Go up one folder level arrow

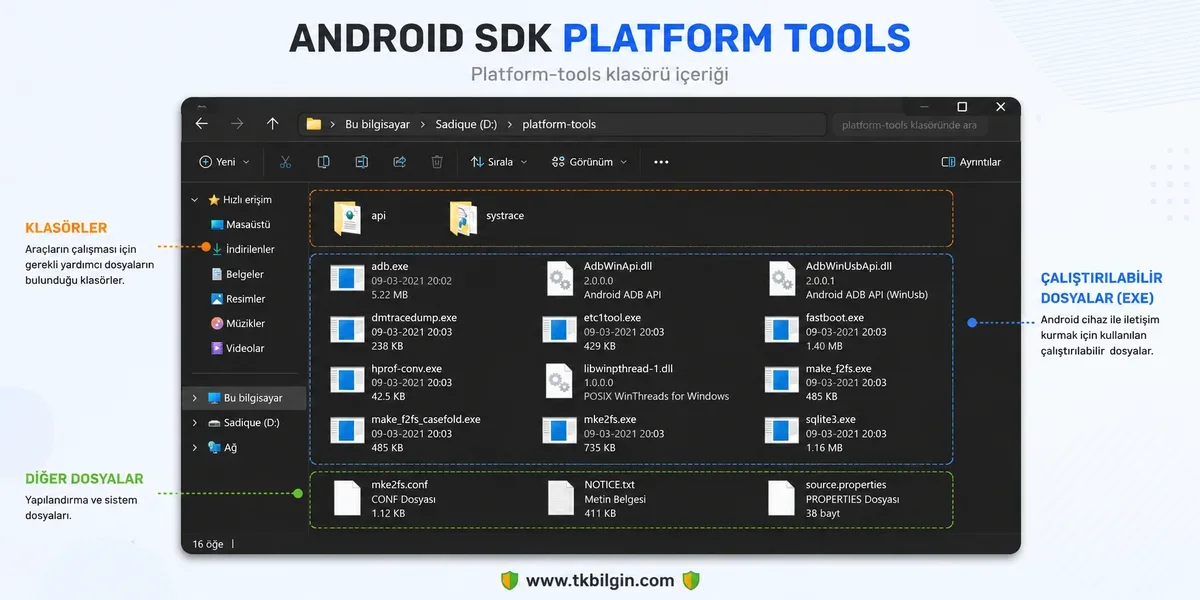[272, 124]
